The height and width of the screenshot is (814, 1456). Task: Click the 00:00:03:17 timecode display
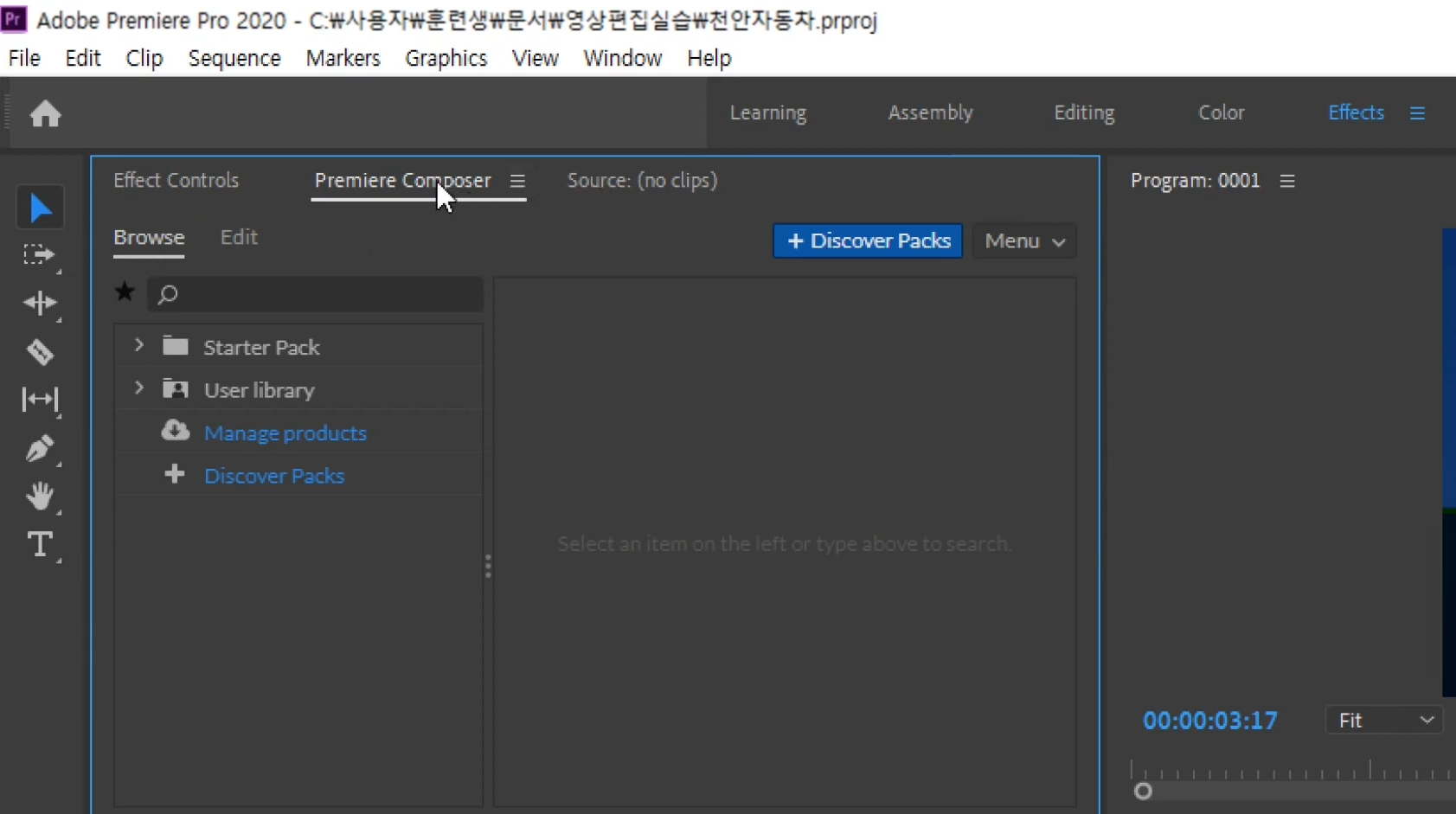(x=1209, y=721)
